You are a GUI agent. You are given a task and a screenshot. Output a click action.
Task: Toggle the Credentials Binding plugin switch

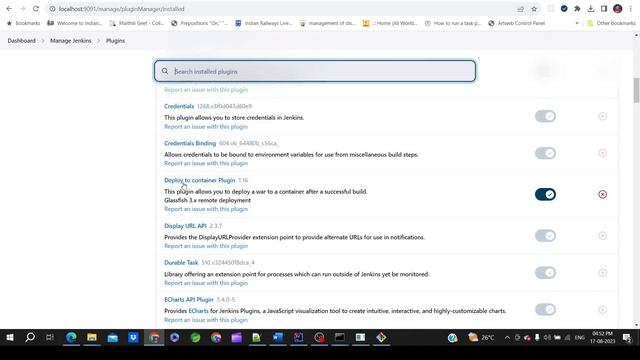[545, 153]
